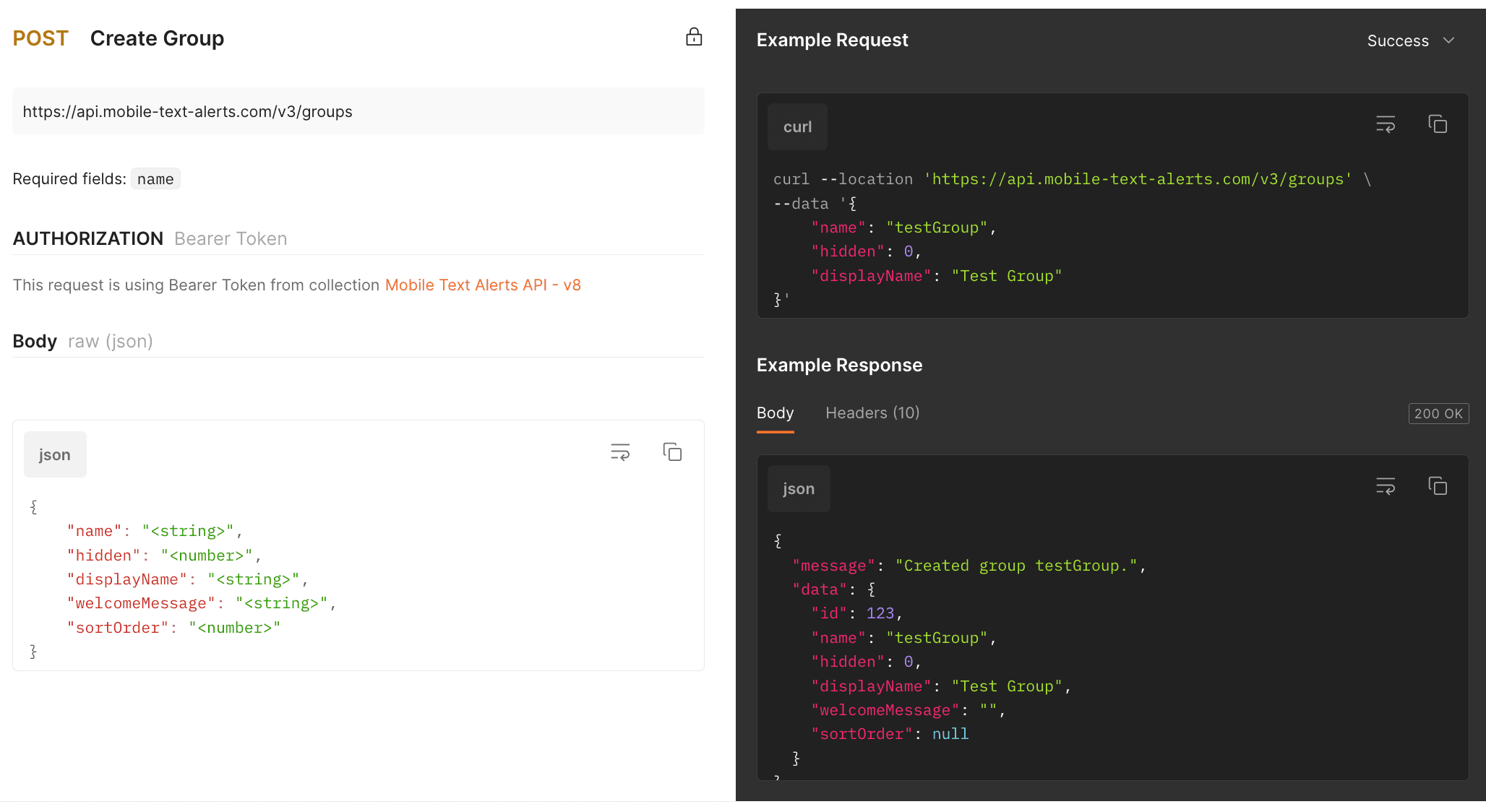Click the curl language label

point(797,126)
